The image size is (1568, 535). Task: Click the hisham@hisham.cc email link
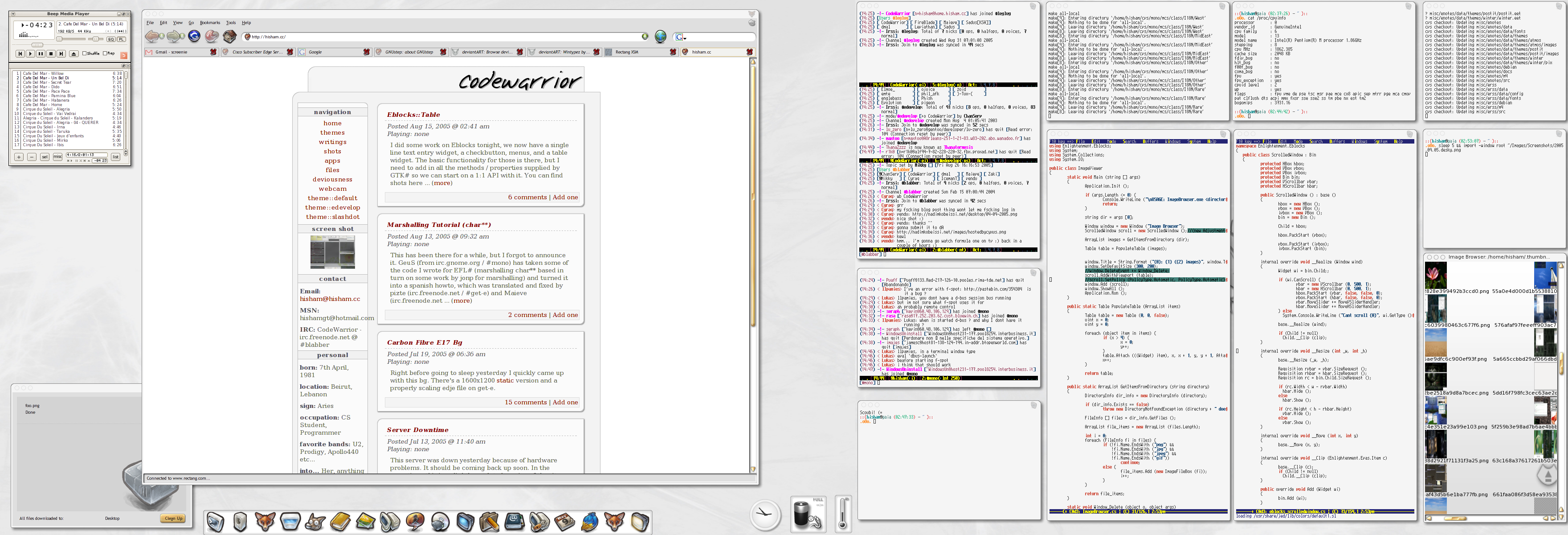[x=330, y=299]
